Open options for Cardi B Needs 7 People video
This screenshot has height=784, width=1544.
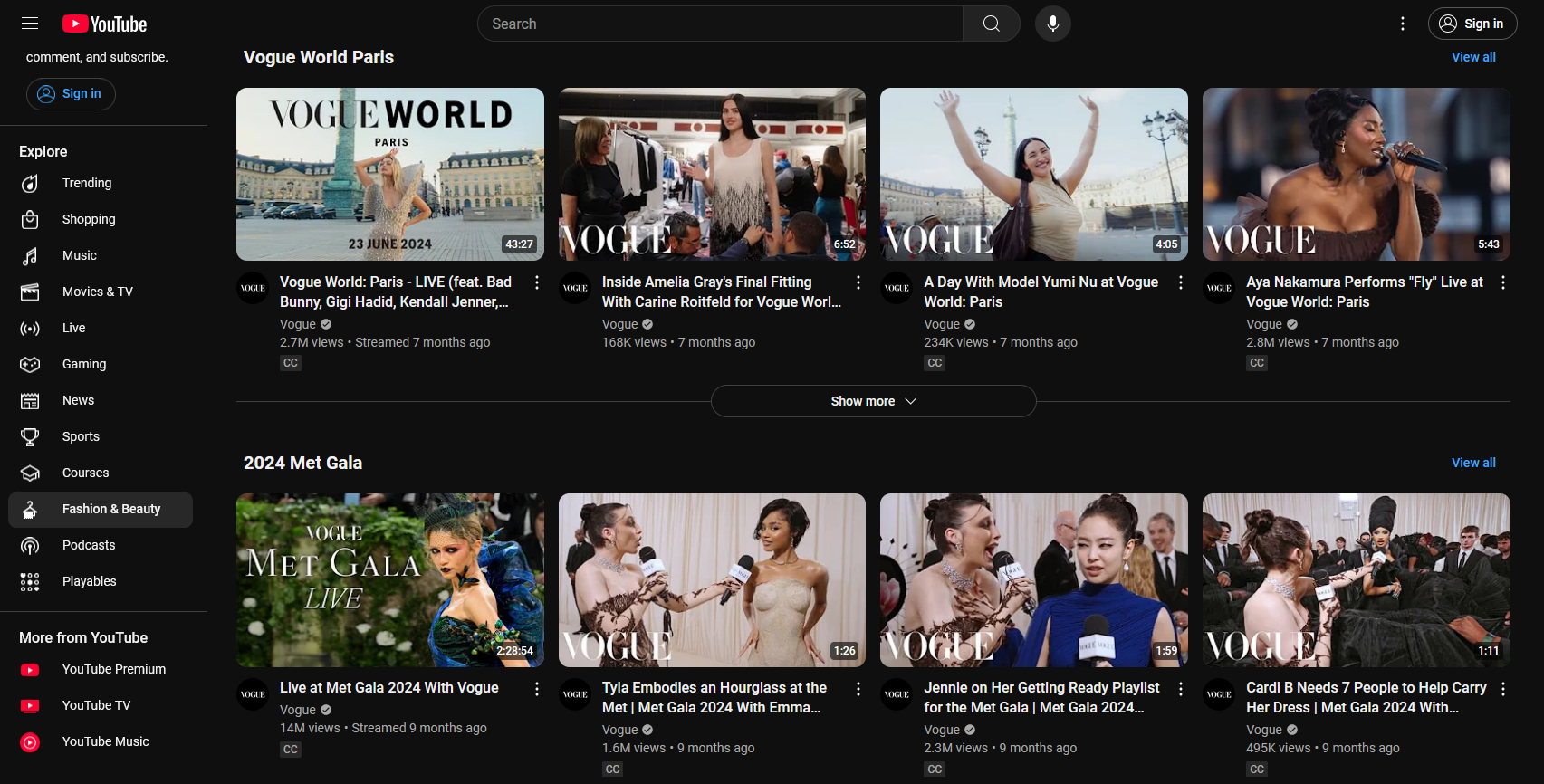point(1503,689)
